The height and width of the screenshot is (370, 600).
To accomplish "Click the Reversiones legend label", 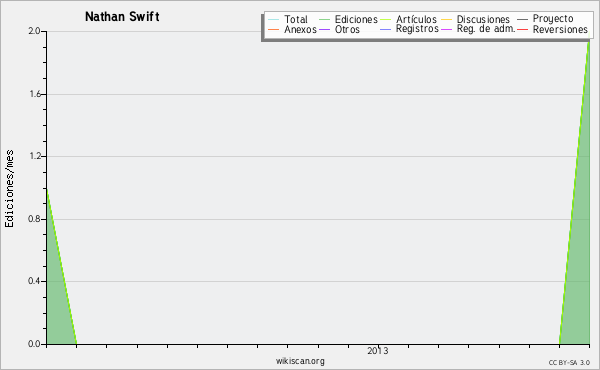I will tap(560, 30).
